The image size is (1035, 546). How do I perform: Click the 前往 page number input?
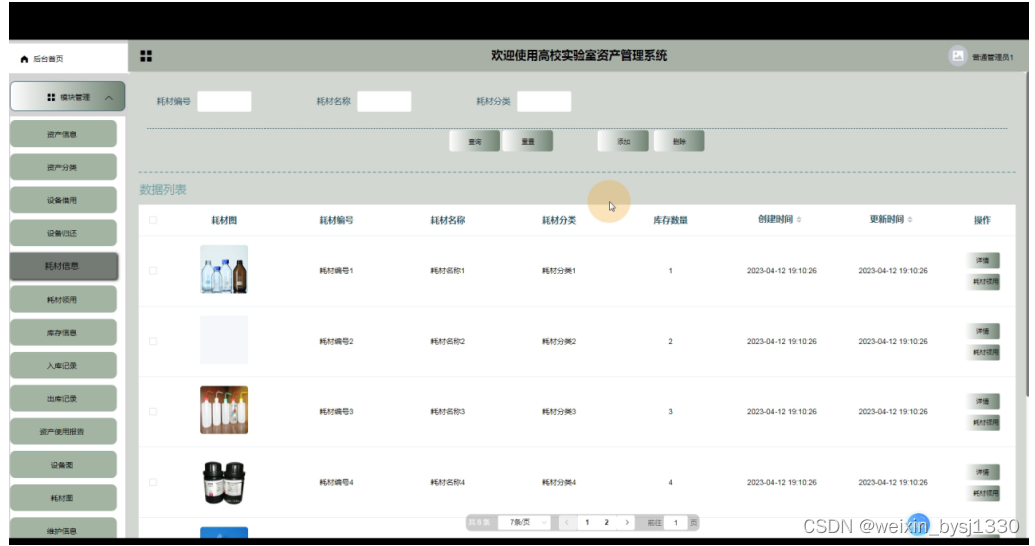coord(675,522)
